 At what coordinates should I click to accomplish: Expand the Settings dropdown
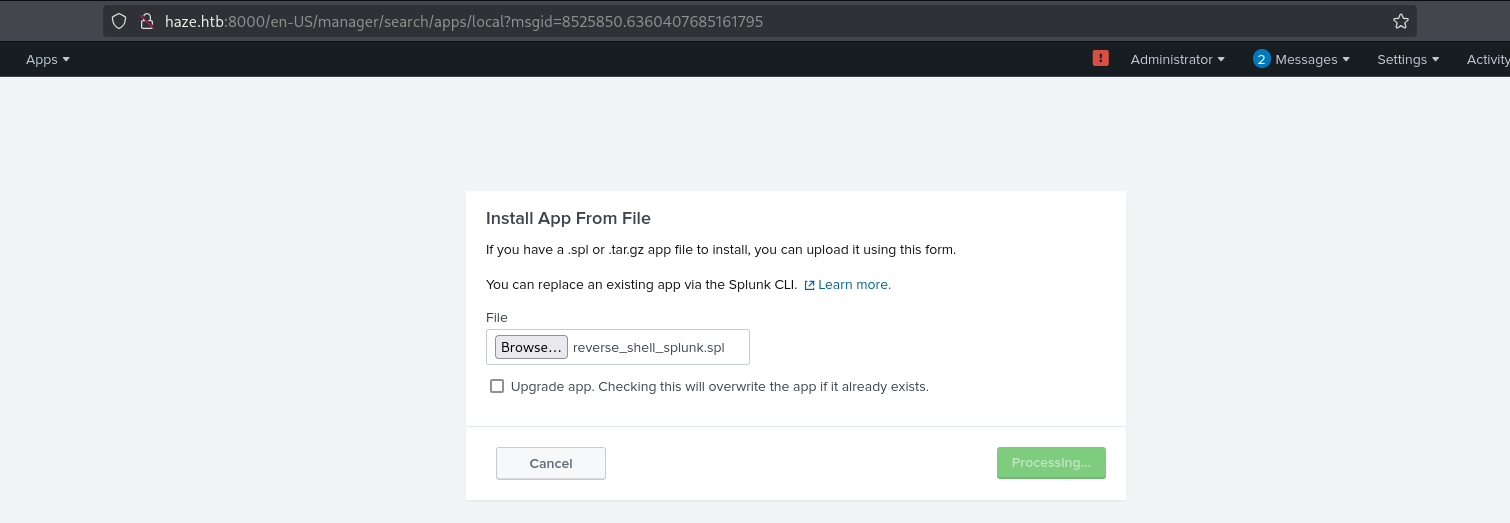(x=1407, y=59)
